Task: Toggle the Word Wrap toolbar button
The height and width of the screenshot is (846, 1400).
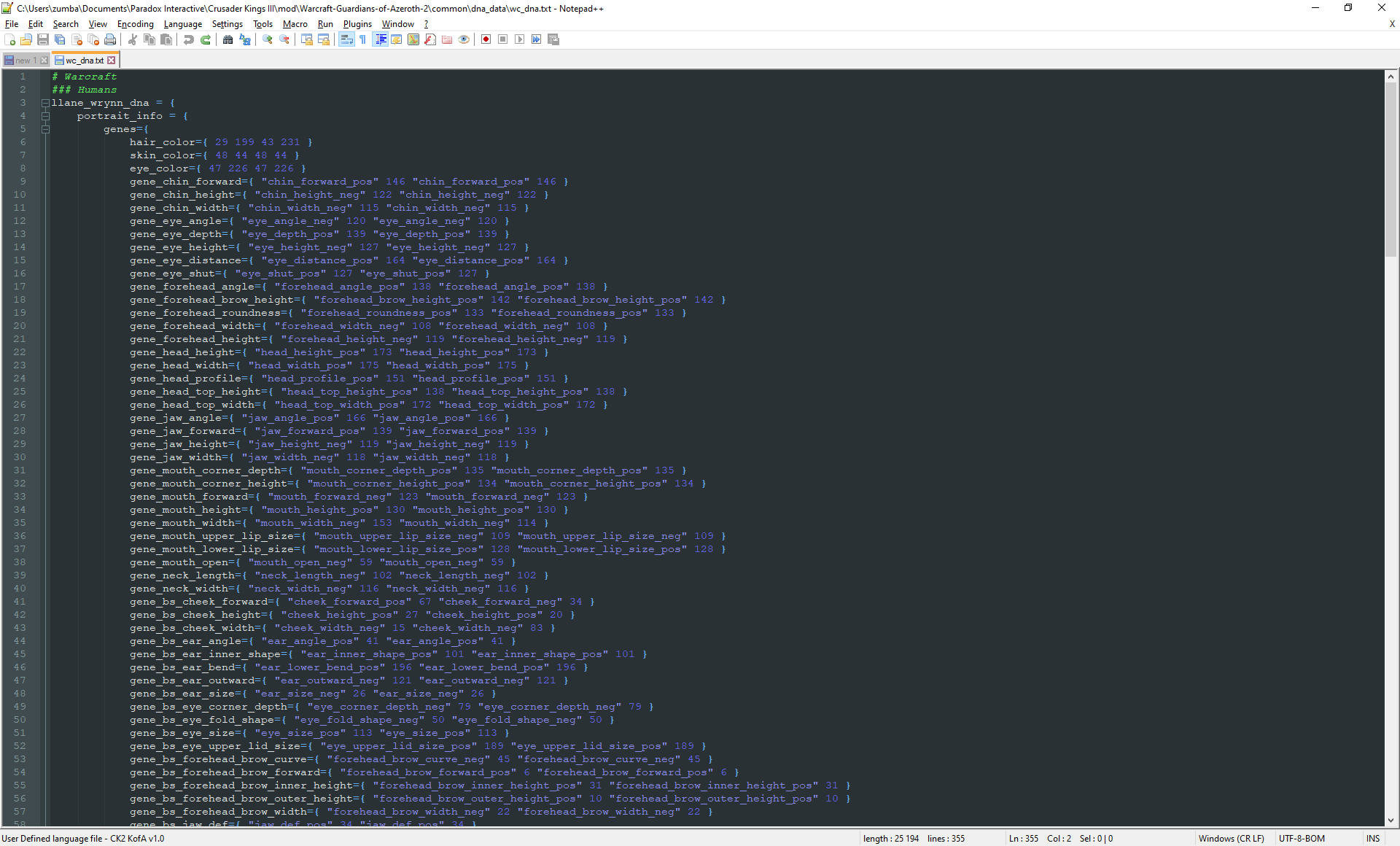Action: pos(346,39)
